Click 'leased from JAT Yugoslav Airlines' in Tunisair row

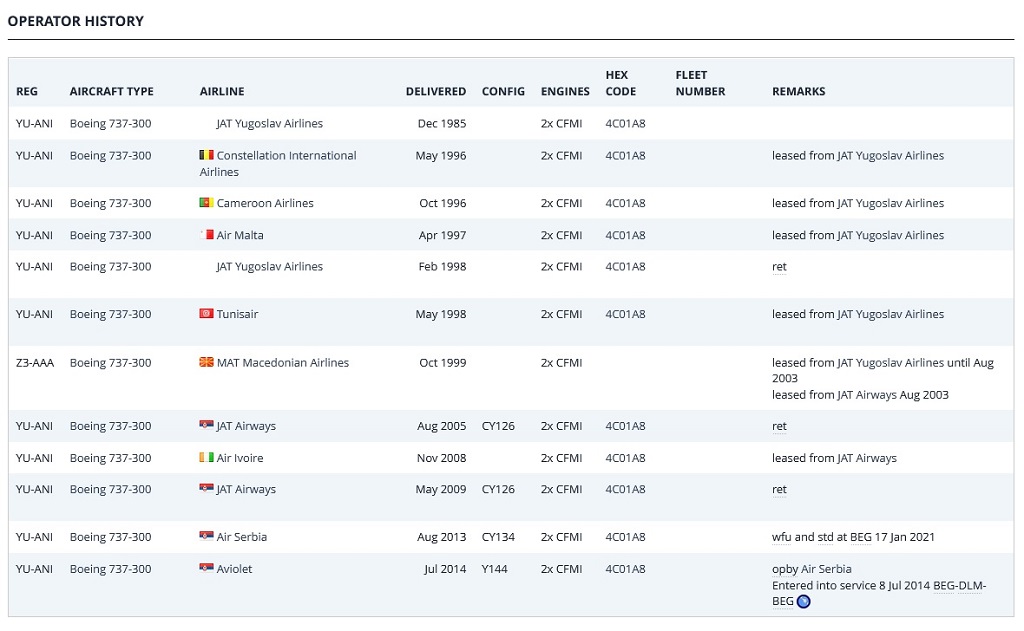[x=857, y=314]
